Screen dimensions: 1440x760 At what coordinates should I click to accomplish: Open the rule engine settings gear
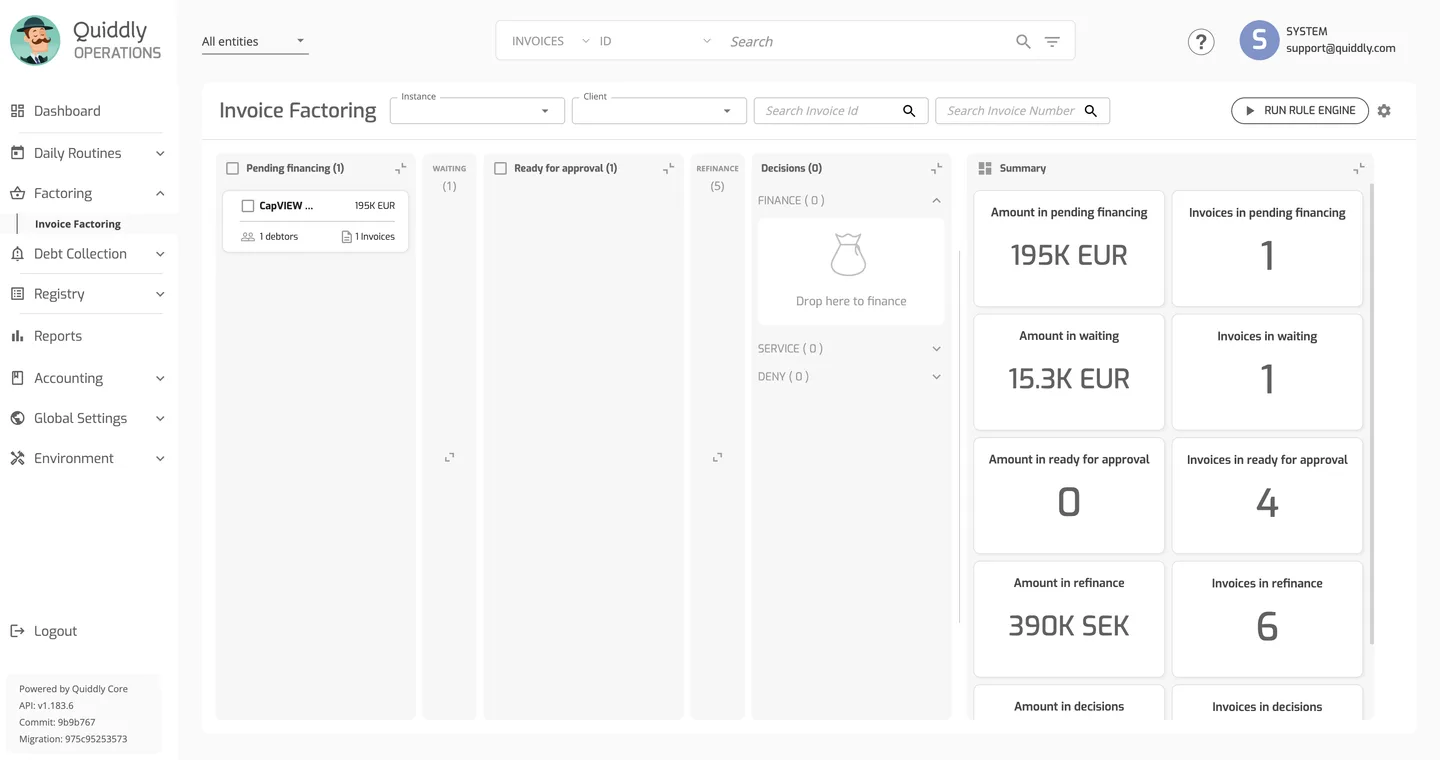tap(1384, 111)
